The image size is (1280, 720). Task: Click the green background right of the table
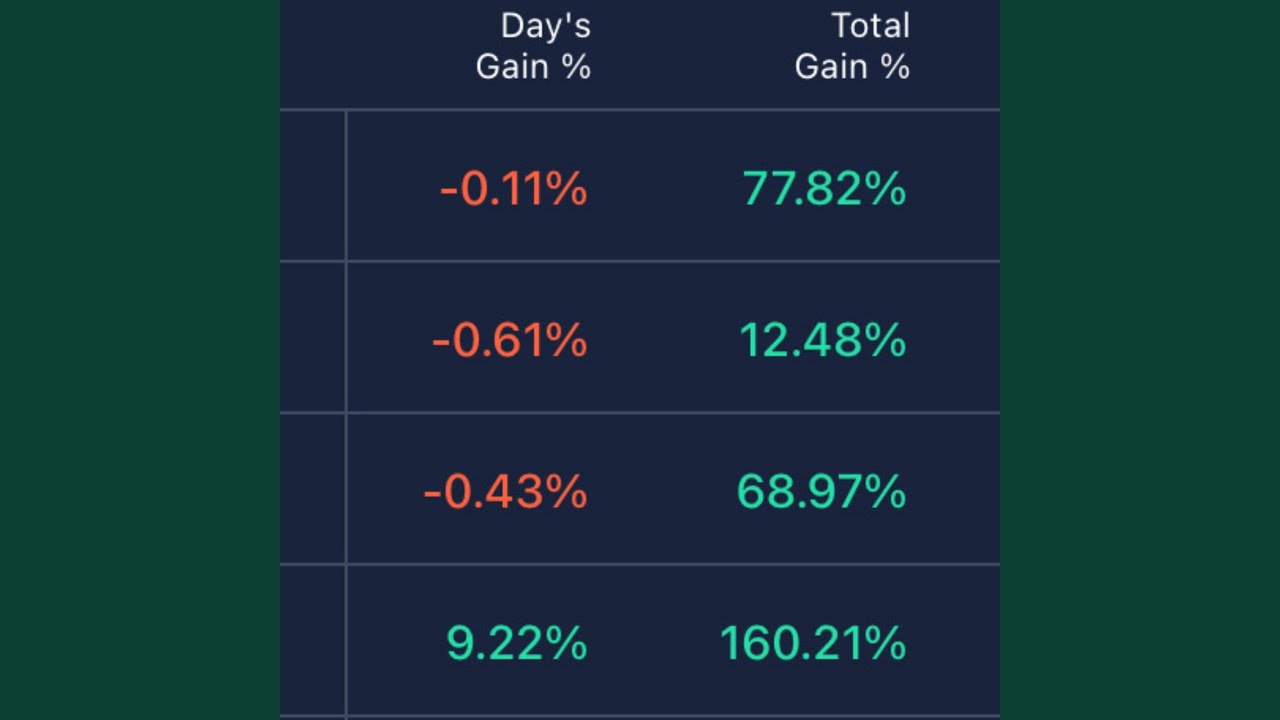(1140, 360)
